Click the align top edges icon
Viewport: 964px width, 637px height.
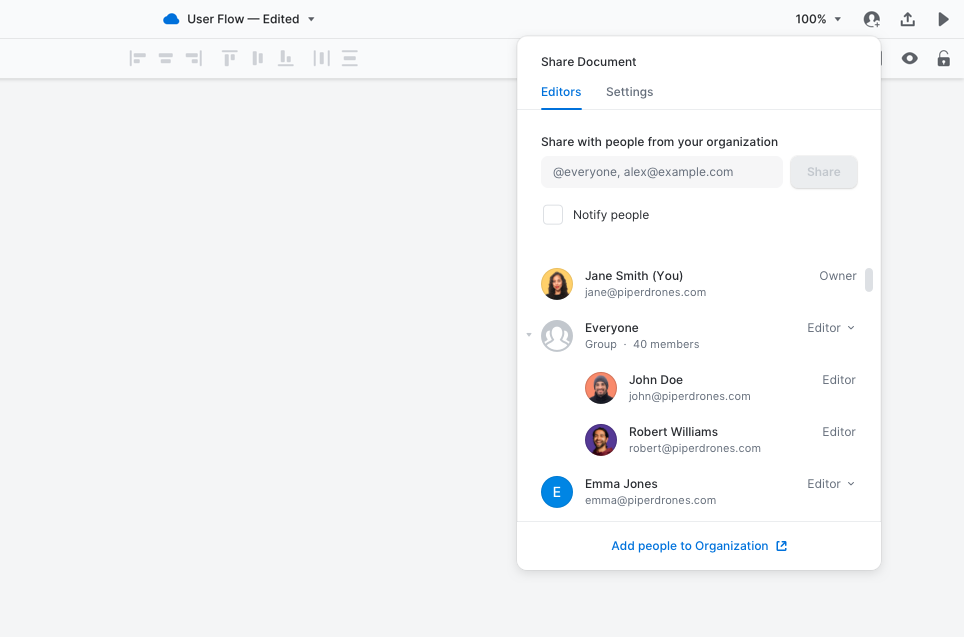(x=229, y=59)
